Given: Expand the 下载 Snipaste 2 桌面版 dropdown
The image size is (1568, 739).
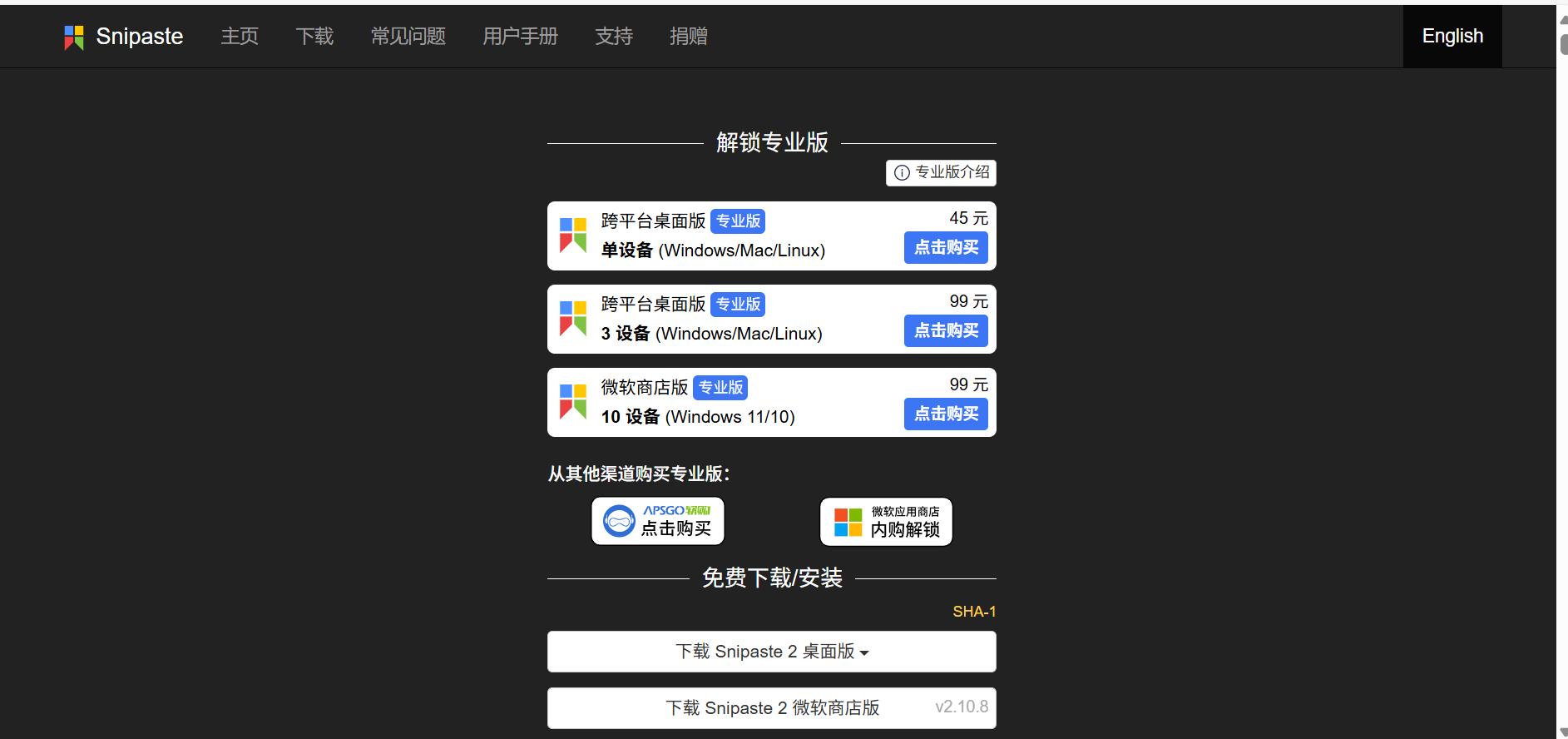Looking at the screenshot, I should pyautogui.click(x=772, y=652).
